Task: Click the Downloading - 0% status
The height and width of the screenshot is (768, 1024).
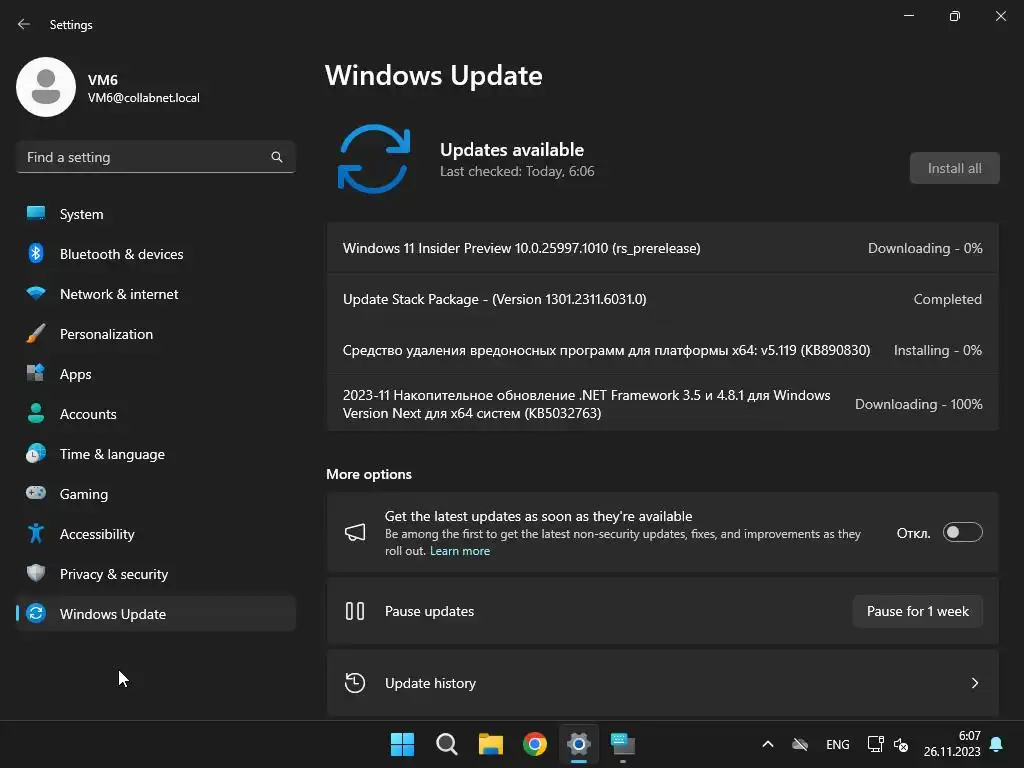Action: click(x=925, y=248)
